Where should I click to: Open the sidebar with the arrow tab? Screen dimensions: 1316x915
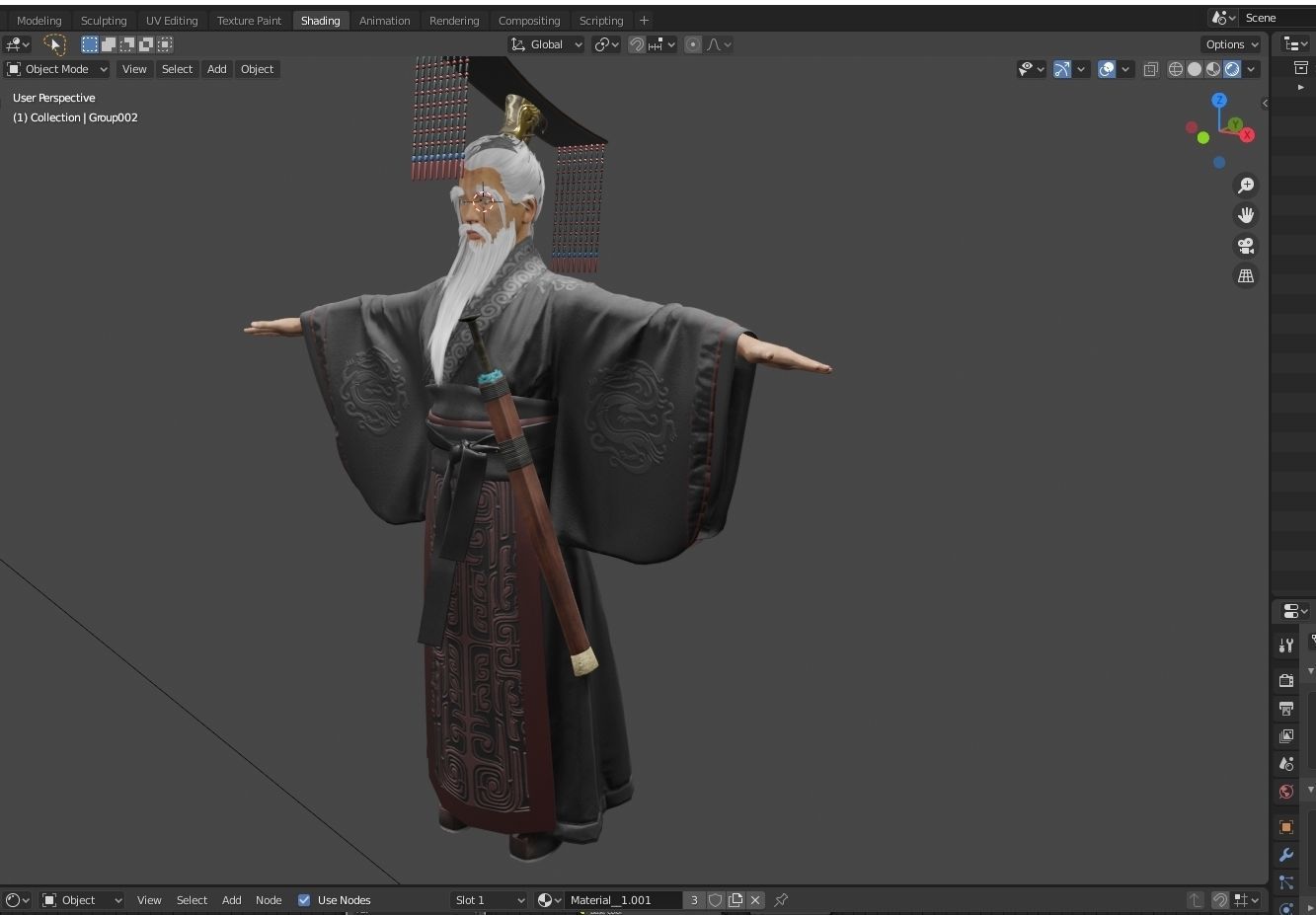pos(1265,103)
